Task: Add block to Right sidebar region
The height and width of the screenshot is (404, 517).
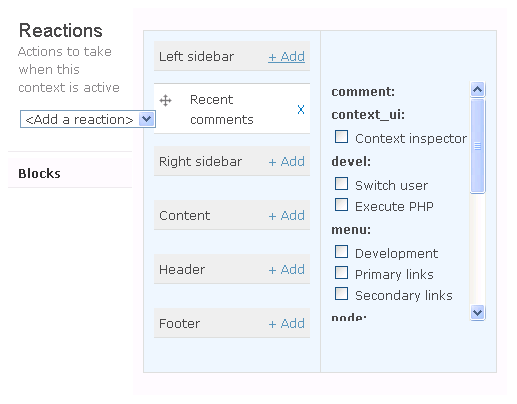Action: click(286, 161)
